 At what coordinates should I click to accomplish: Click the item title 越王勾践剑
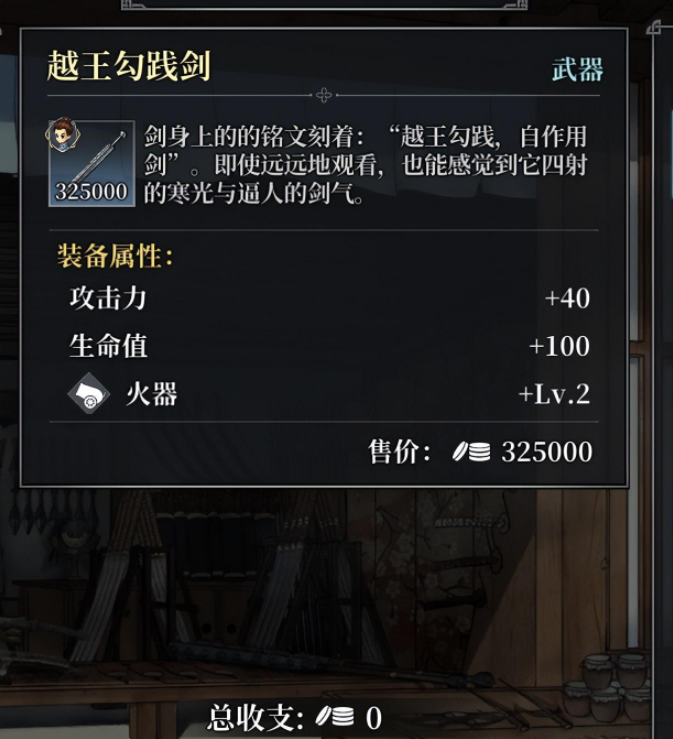(128, 66)
